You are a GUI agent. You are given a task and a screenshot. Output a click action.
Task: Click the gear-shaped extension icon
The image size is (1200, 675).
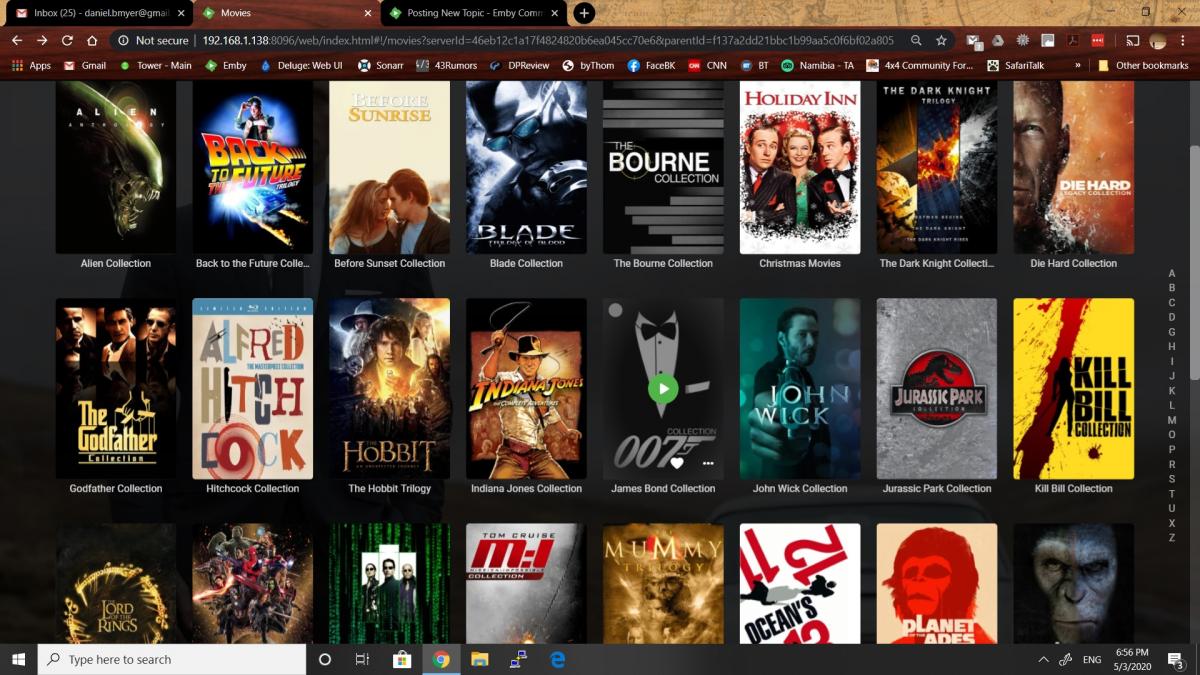[x=1022, y=40]
